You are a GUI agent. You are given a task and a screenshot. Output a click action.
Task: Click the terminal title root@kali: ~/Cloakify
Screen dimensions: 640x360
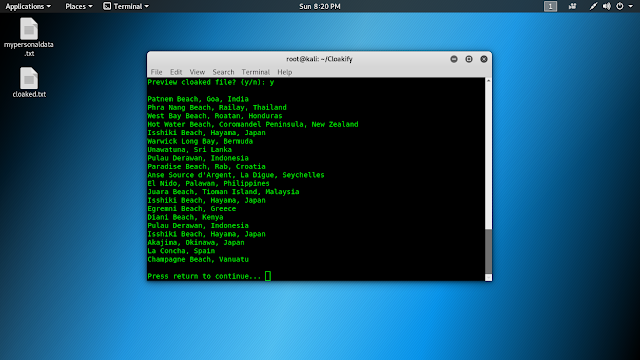319,59
